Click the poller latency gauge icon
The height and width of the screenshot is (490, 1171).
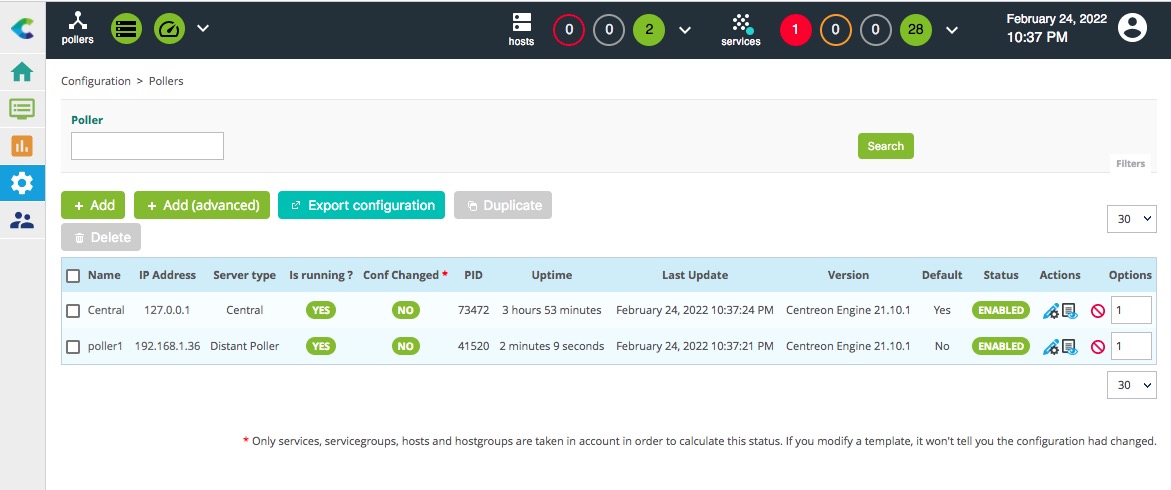pos(169,28)
